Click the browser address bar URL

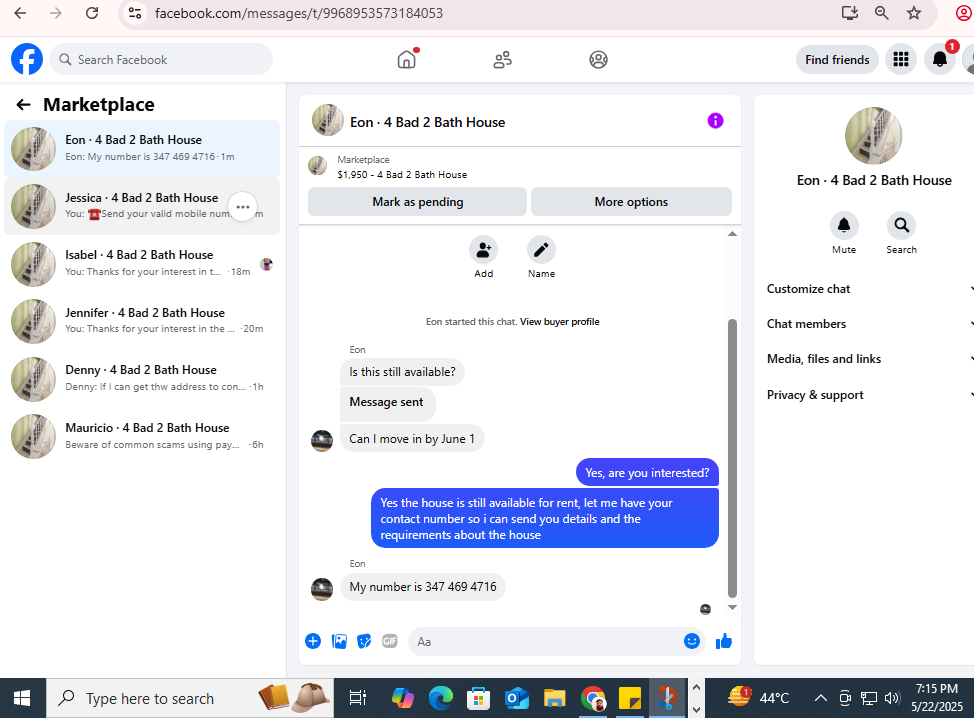click(x=299, y=13)
